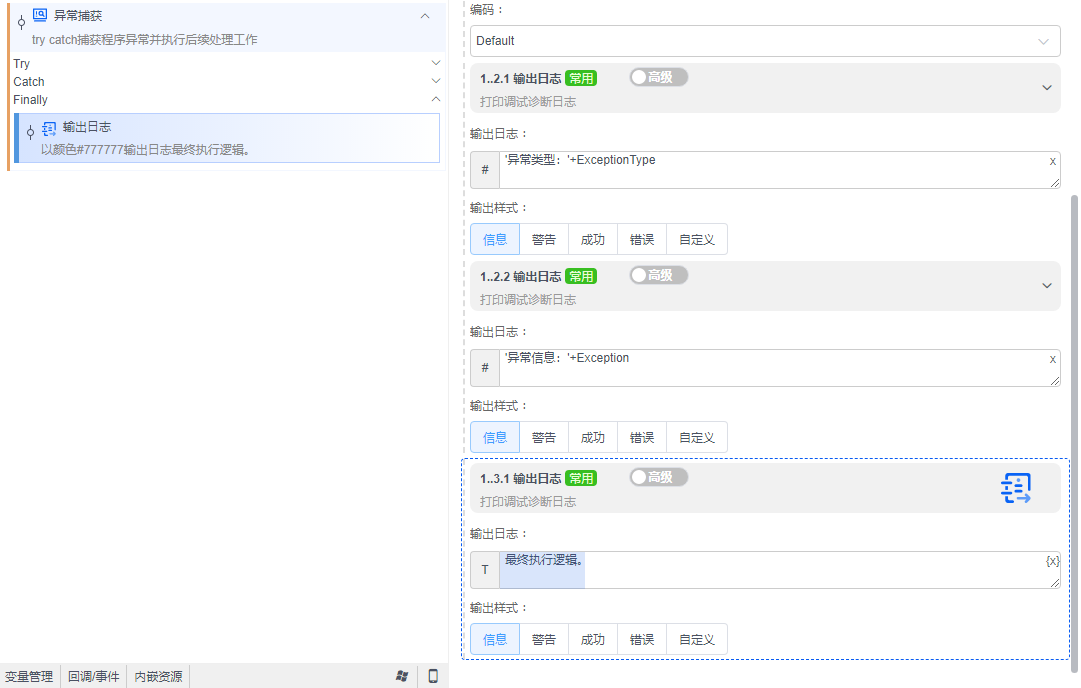
Task: Click the mobile phone icon in the status bar
Action: tap(432, 676)
